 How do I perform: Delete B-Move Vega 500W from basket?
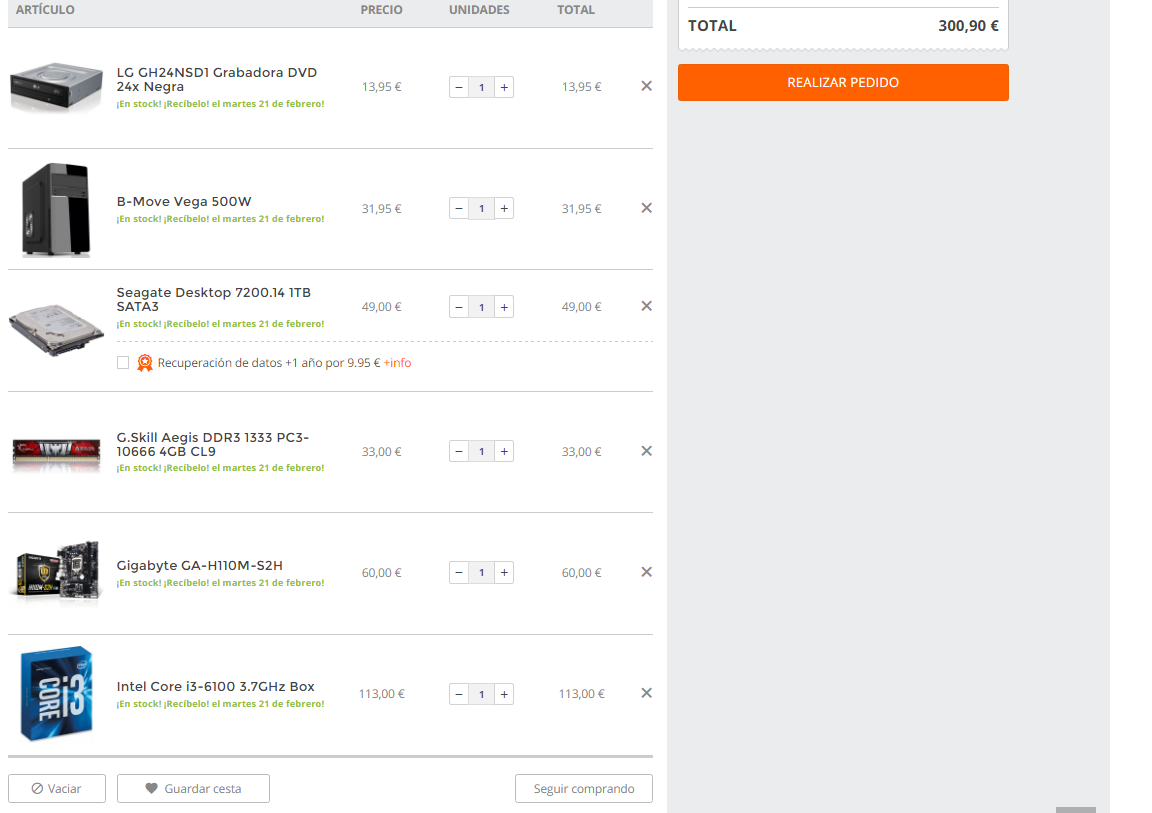click(x=646, y=208)
